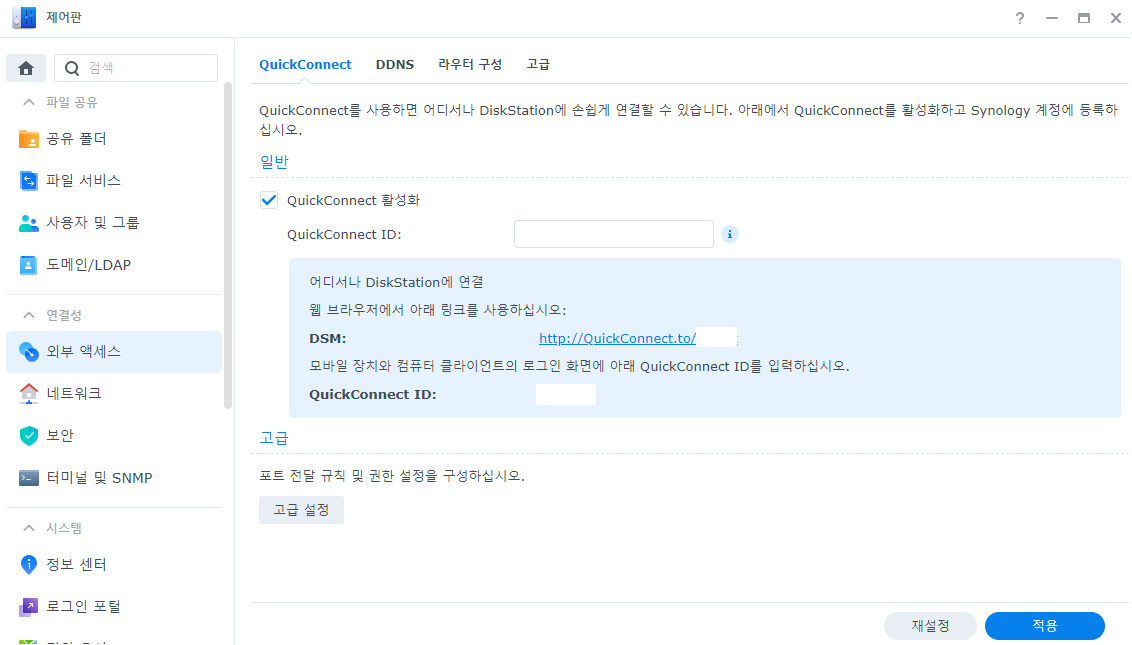Image resolution: width=1132 pixels, height=645 pixels.
Task: Open 네트워크 icon in sidebar
Action: point(28,394)
